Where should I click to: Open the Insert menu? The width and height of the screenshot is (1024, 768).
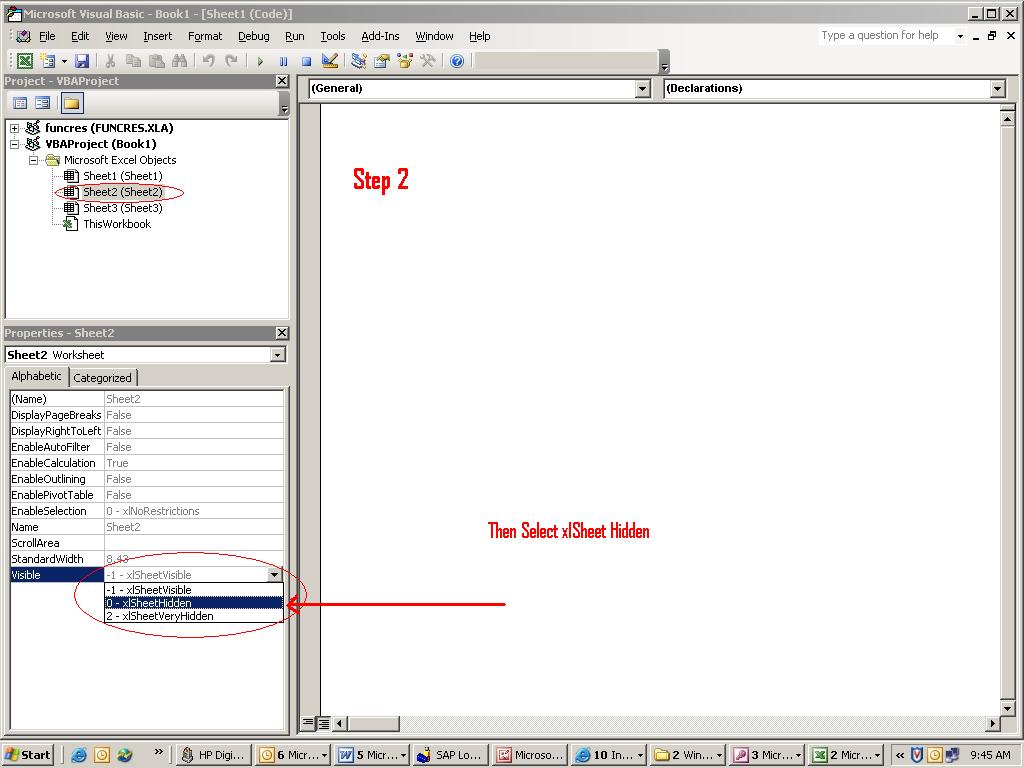point(158,36)
